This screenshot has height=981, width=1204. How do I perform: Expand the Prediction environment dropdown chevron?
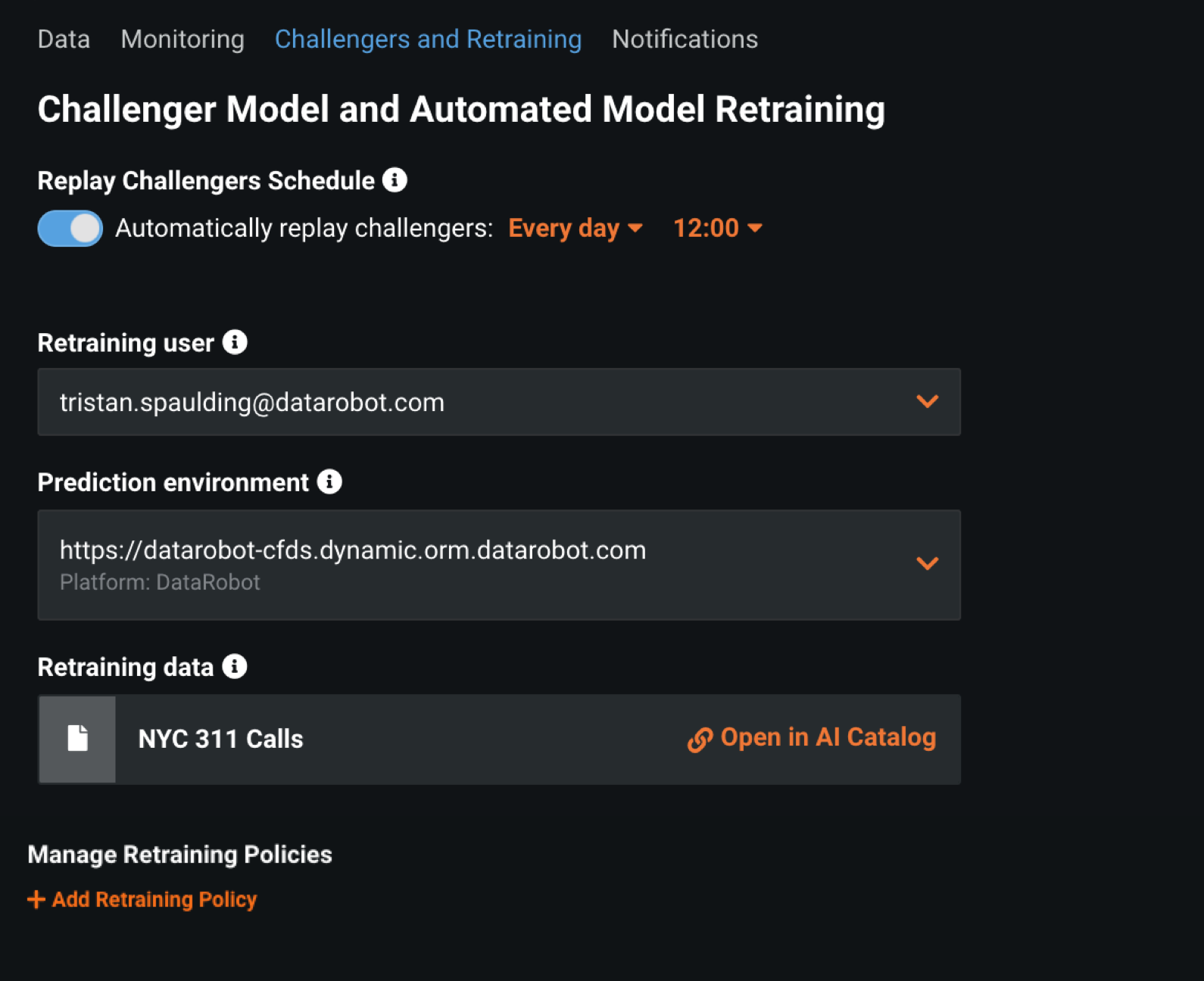928,563
